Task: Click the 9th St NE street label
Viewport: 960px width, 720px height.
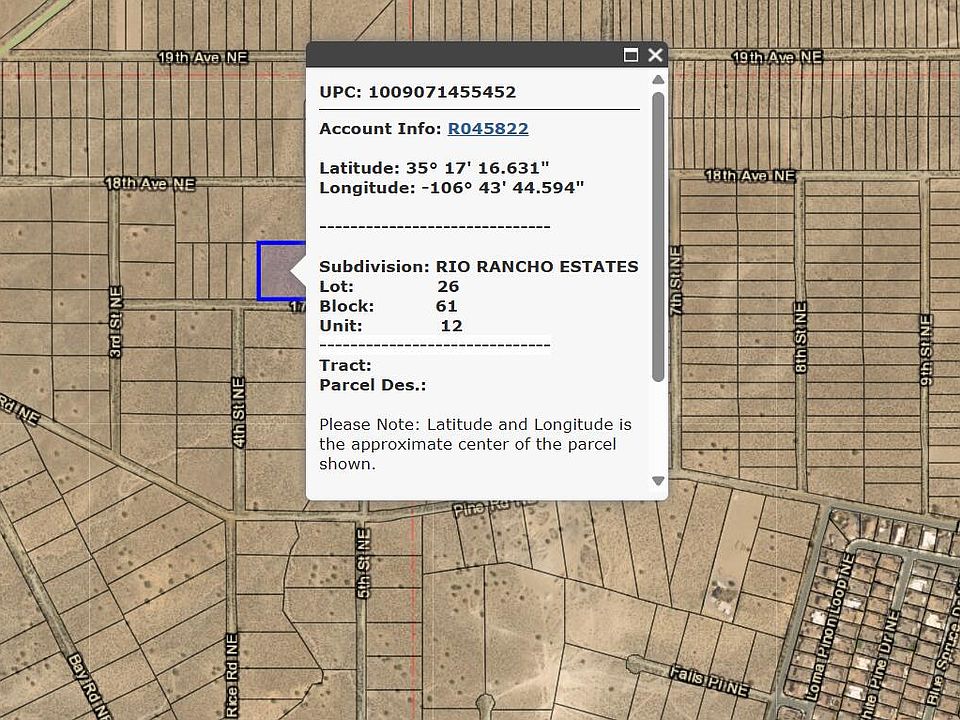Action: (926, 350)
